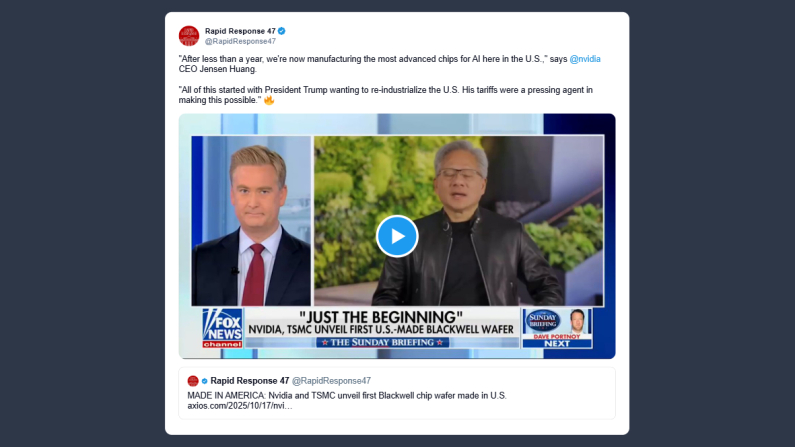The width and height of the screenshot is (795, 447).
Task: Click the blue verified badge beside Rapid Response 47
Action: pos(281,31)
